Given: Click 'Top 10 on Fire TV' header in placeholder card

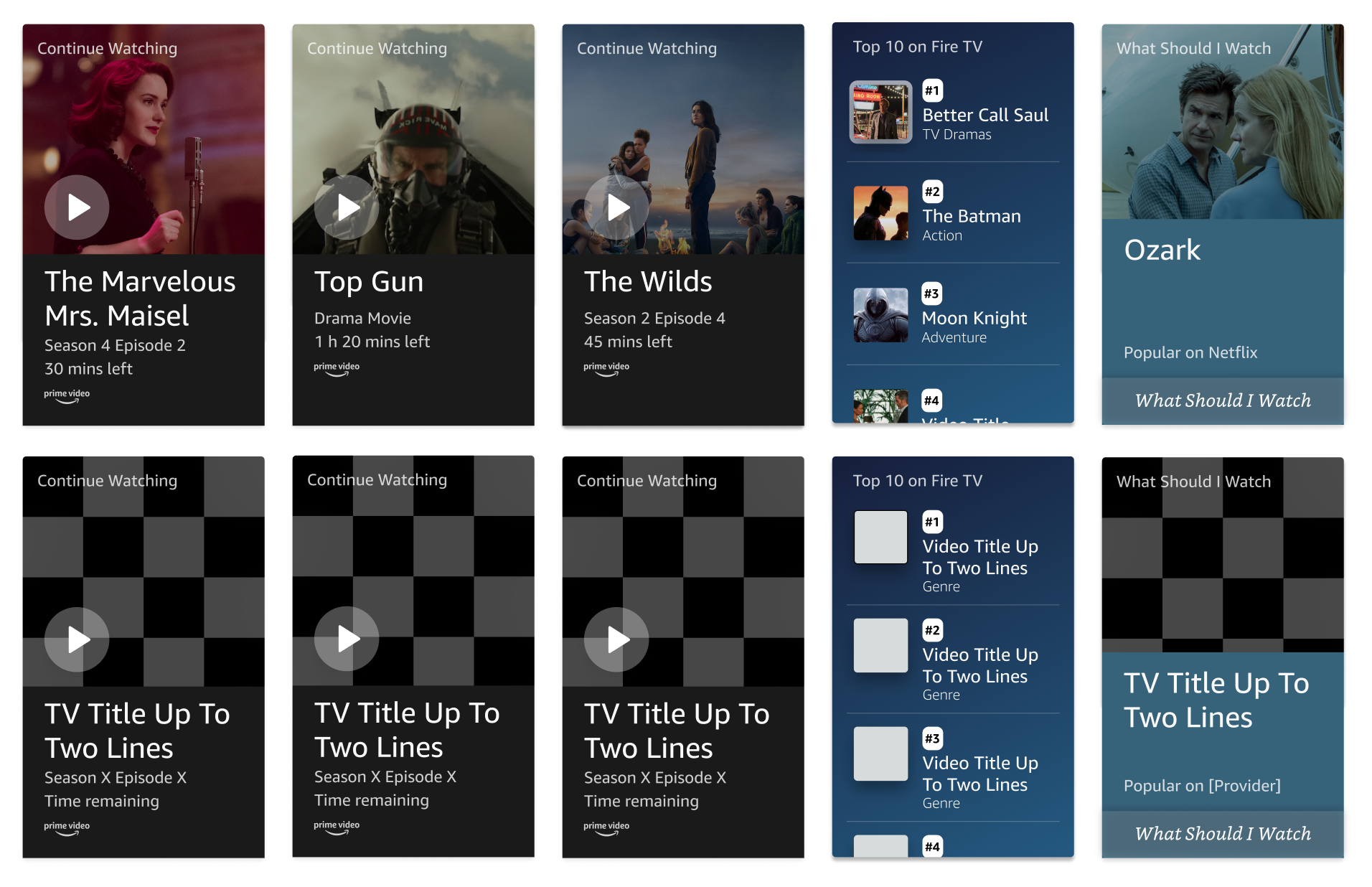Looking at the screenshot, I should coord(917,481).
